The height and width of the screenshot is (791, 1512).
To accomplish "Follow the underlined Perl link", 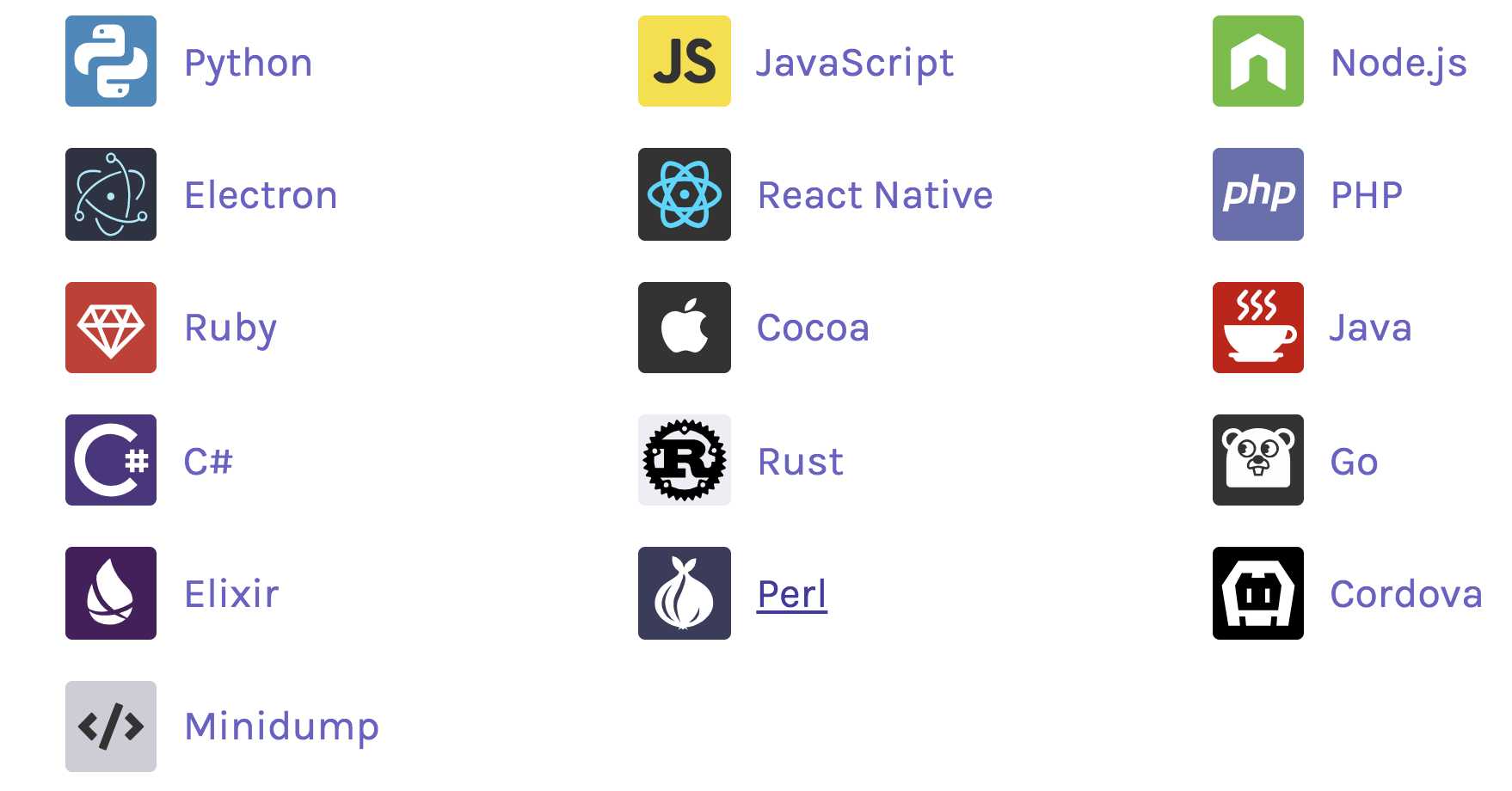I will tap(792, 594).
